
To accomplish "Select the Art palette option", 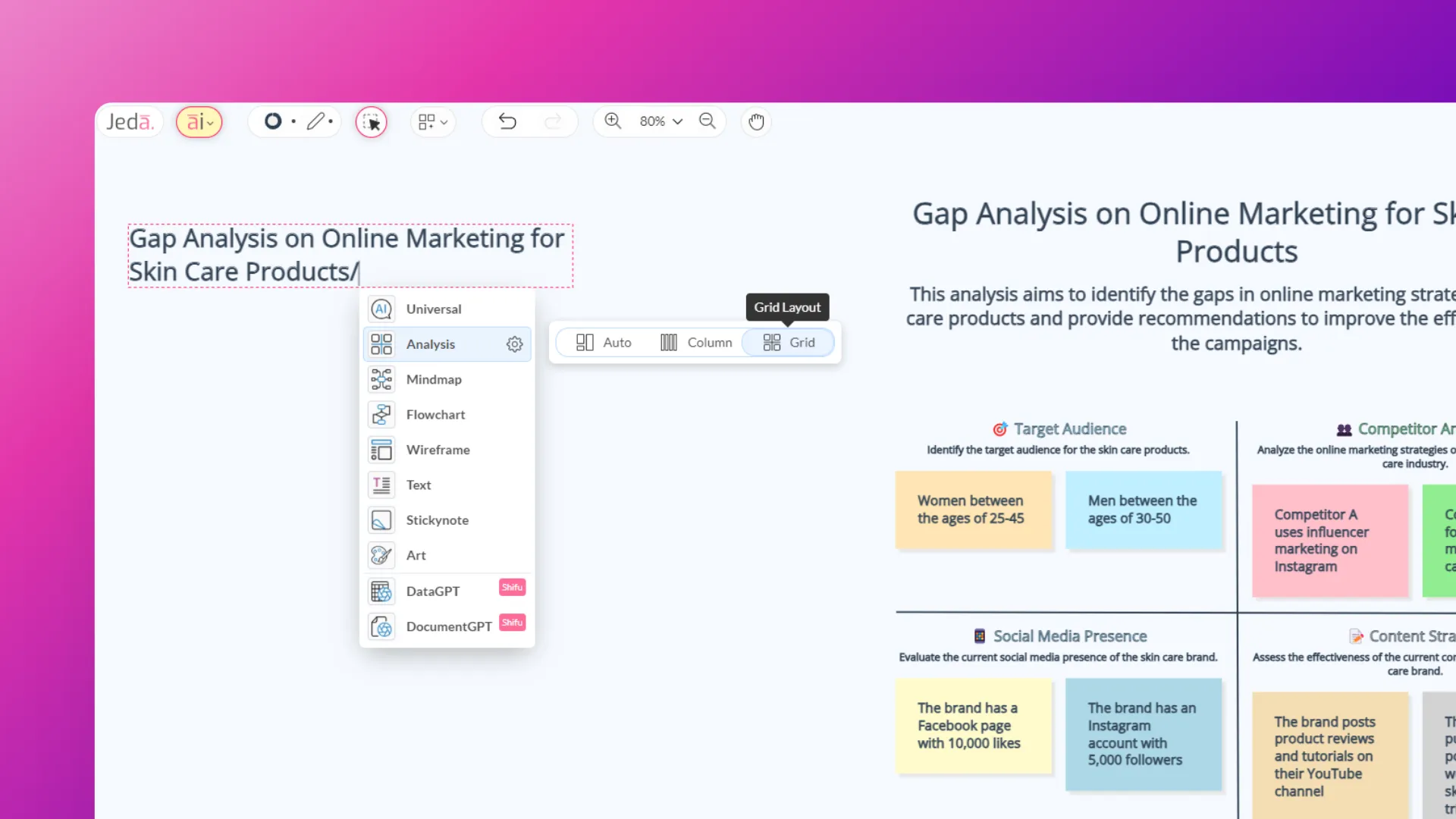I will click(x=416, y=555).
